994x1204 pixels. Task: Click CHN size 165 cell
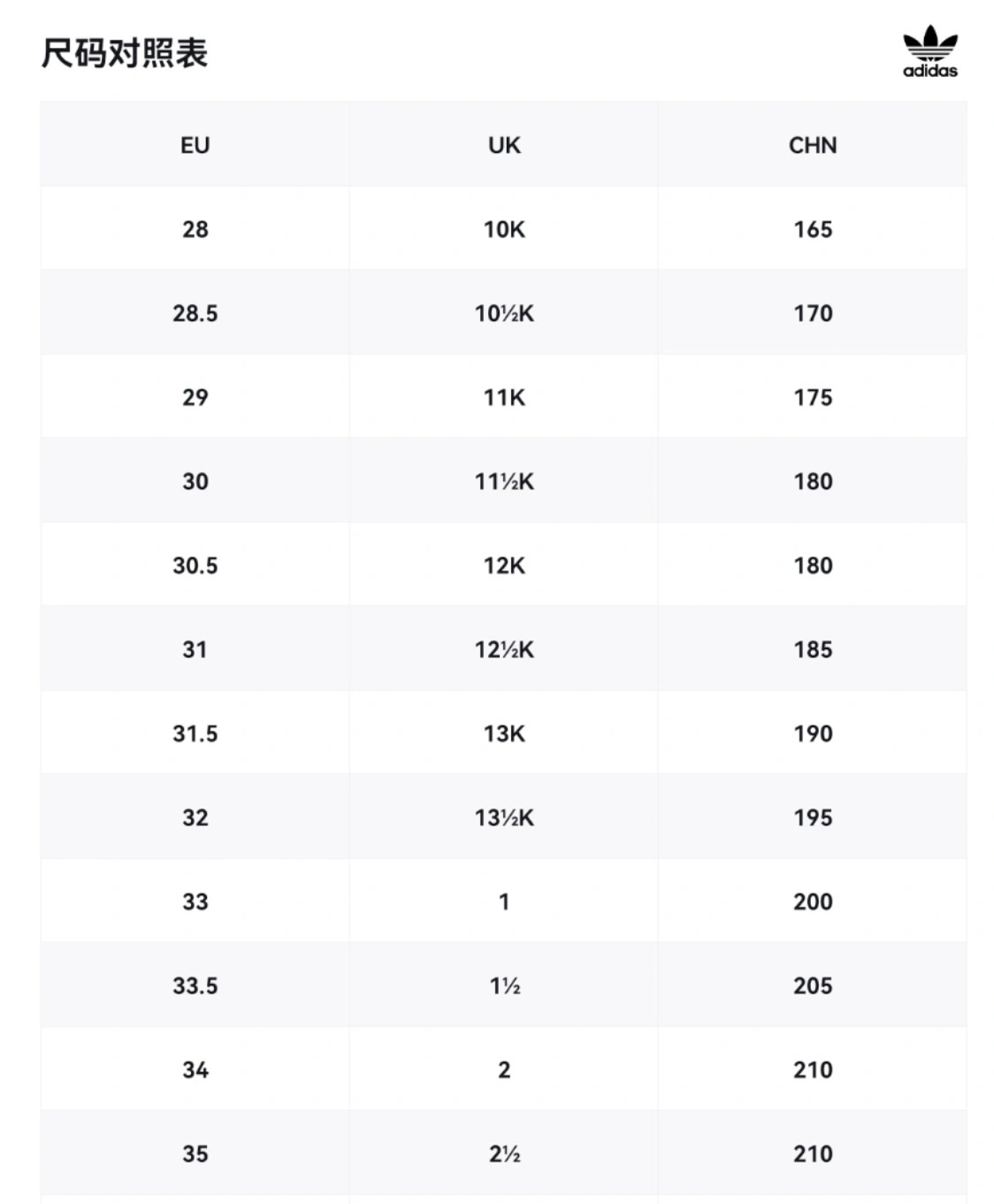[x=813, y=229]
